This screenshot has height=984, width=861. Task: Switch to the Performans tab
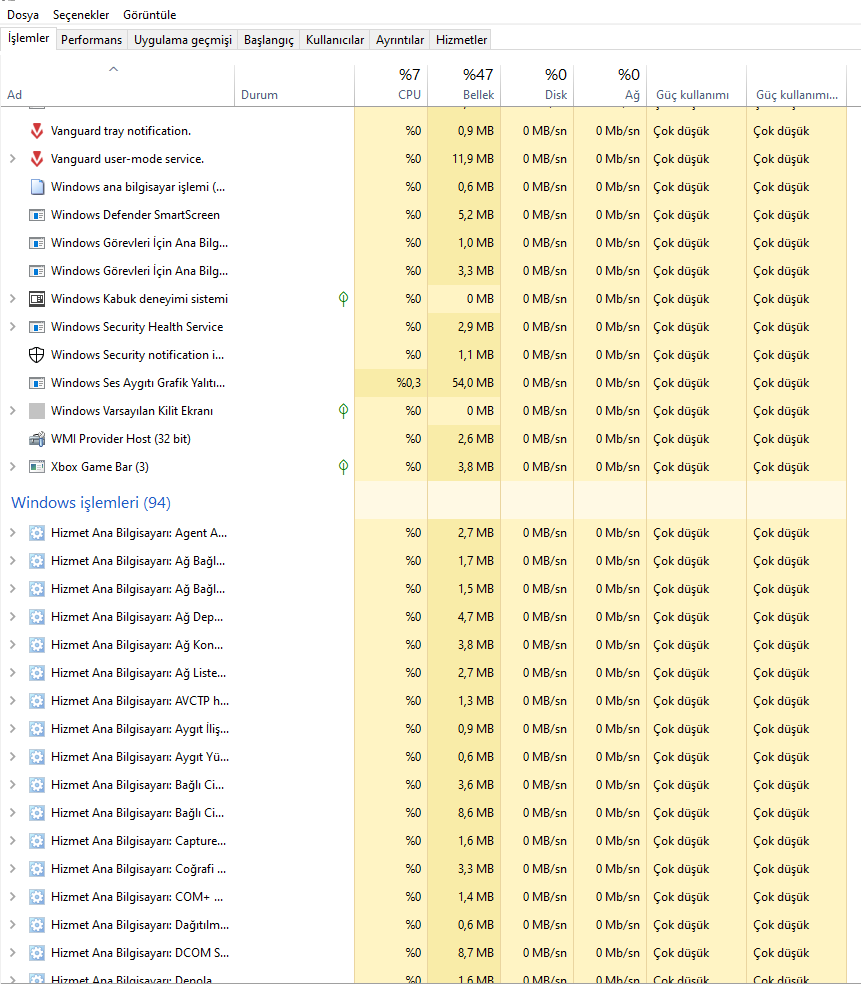click(x=92, y=40)
